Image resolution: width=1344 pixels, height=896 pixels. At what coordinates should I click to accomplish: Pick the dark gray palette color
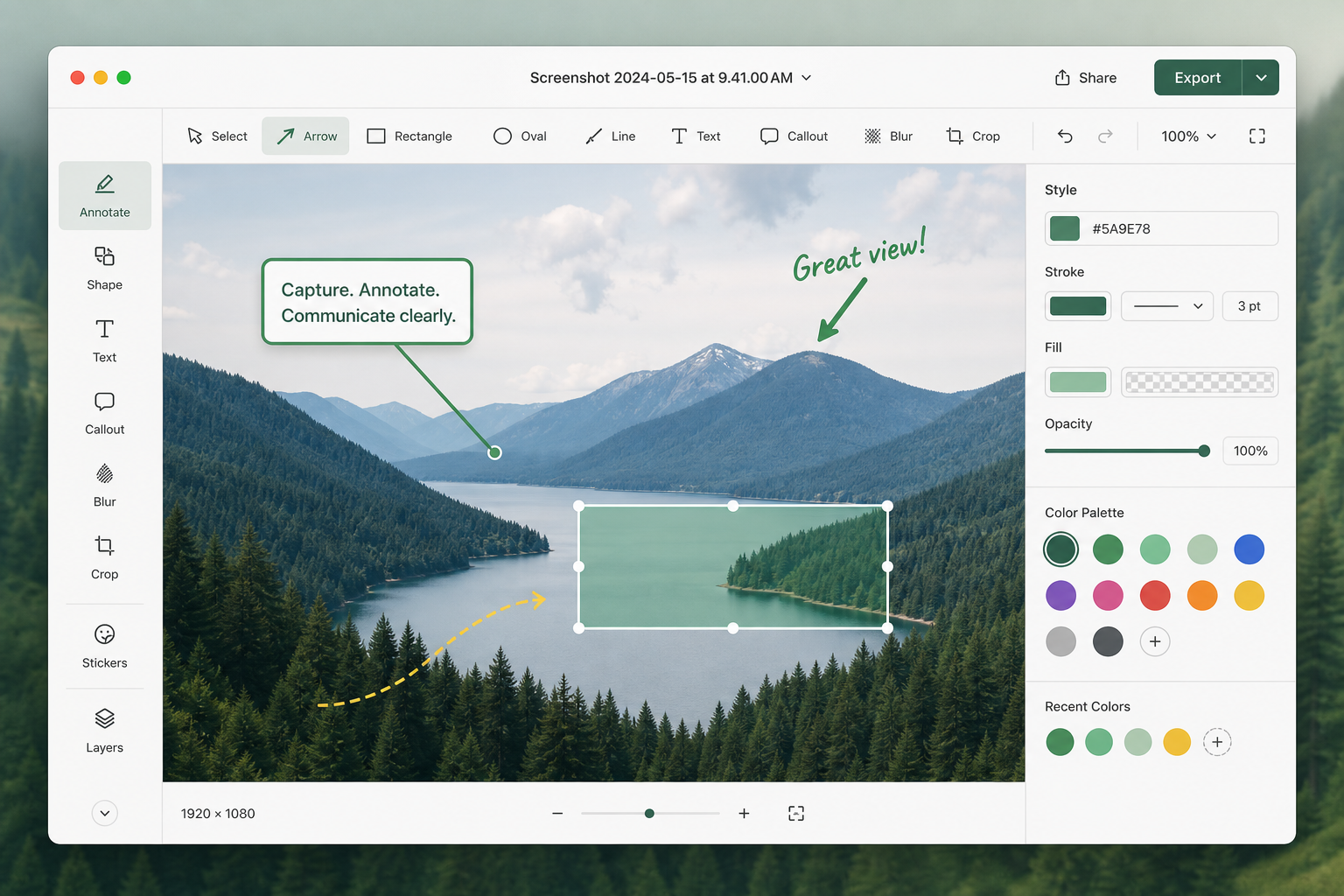tap(1108, 641)
